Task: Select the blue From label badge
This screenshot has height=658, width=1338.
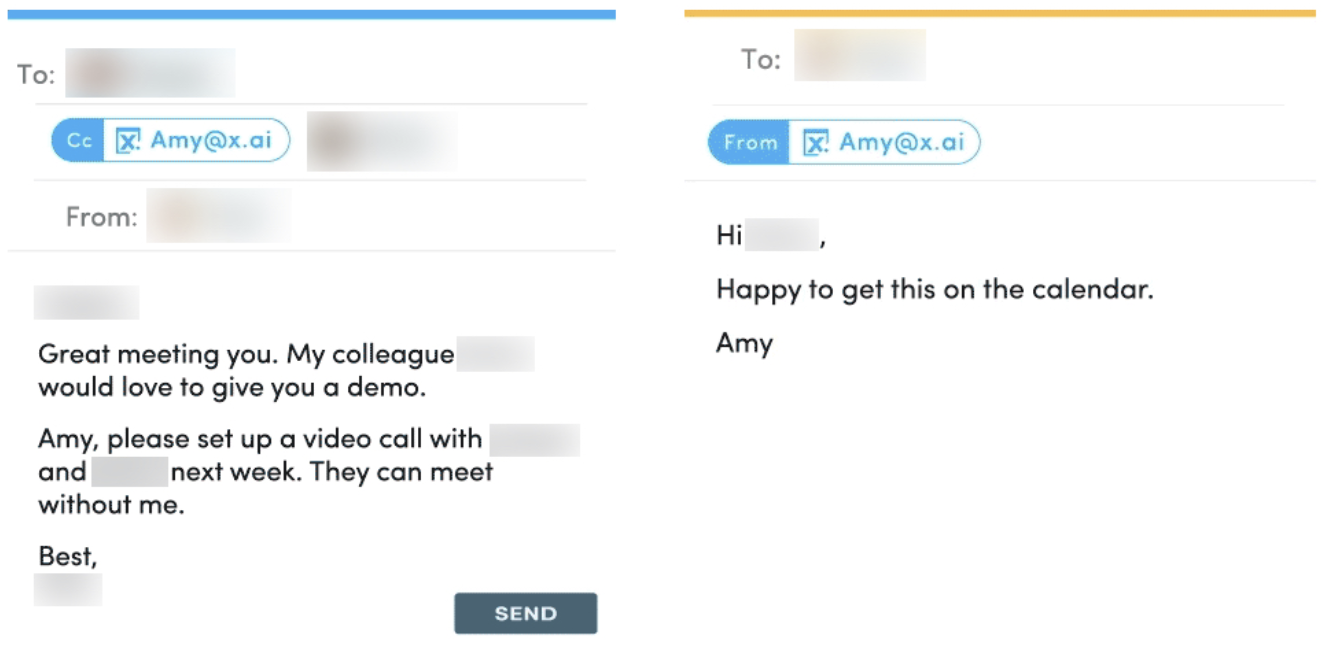Action: pyautogui.click(x=749, y=143)
